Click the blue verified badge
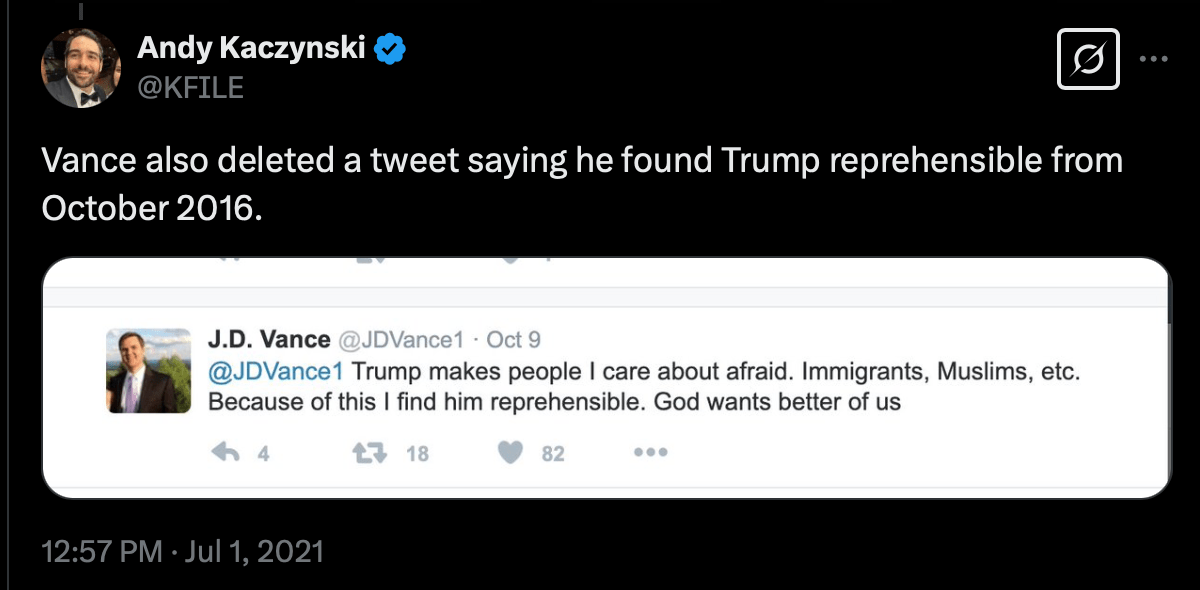The width and height of the screenshot is (1200, 590). tap(389, 47)
